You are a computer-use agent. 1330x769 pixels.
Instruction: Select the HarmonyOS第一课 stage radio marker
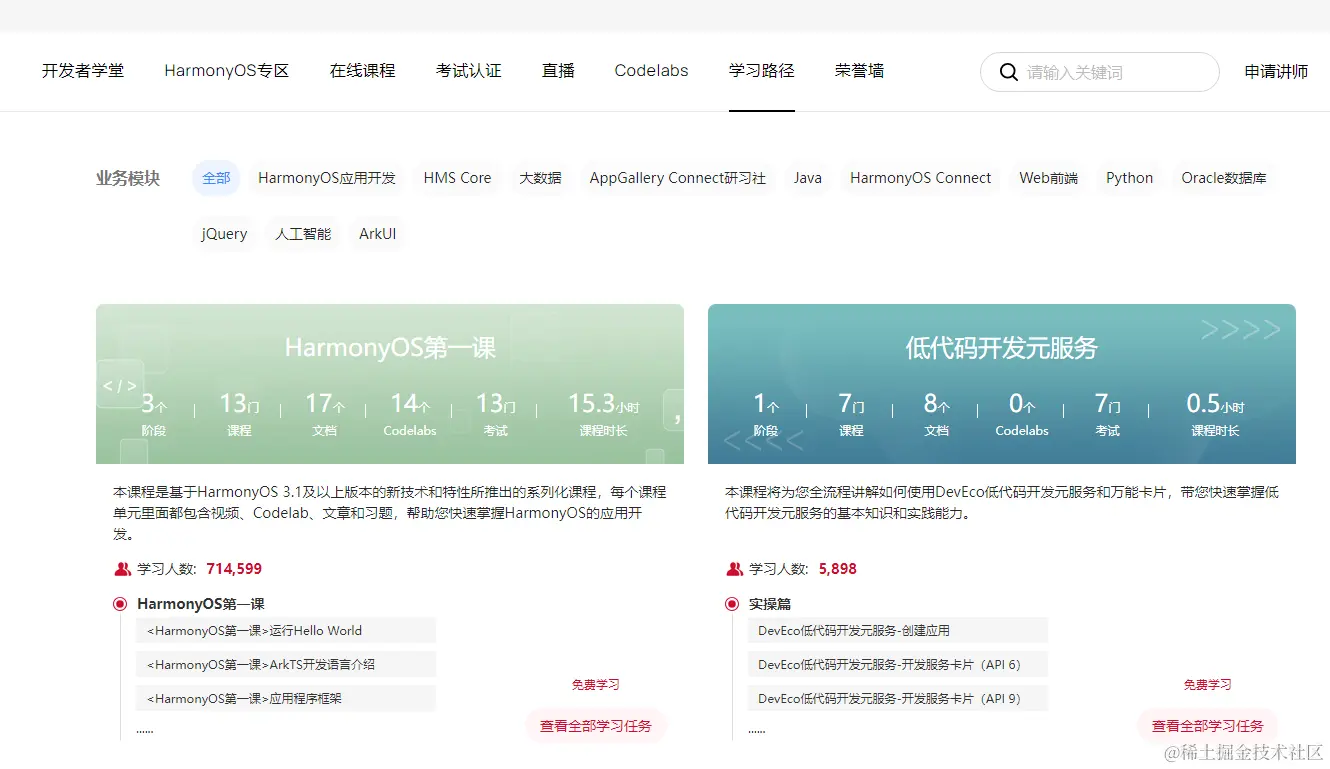tap(120, 604)
